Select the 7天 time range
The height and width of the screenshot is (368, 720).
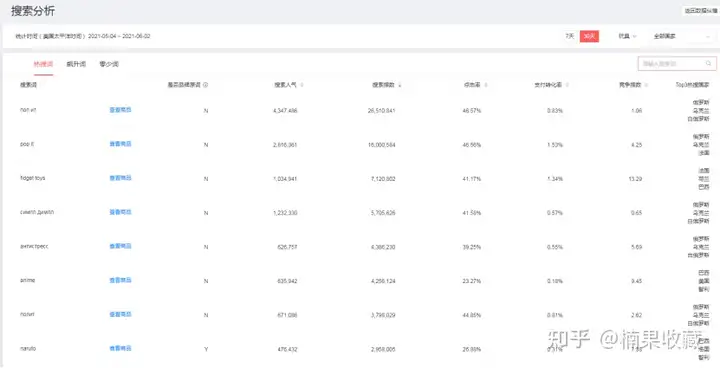pyautogui.click(x=570, y=36)
